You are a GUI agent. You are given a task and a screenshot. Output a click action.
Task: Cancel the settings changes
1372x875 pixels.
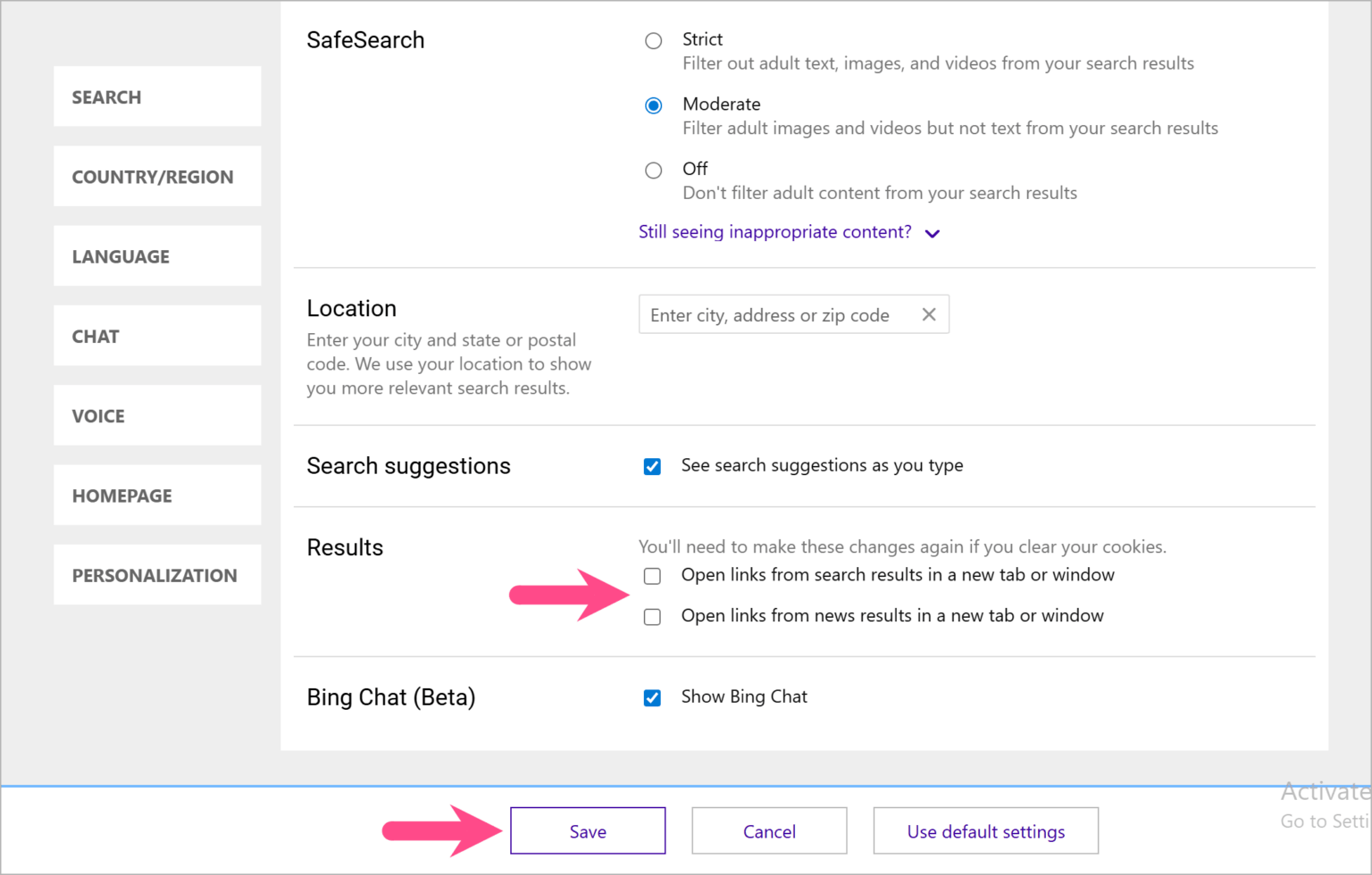click(769, 830)
